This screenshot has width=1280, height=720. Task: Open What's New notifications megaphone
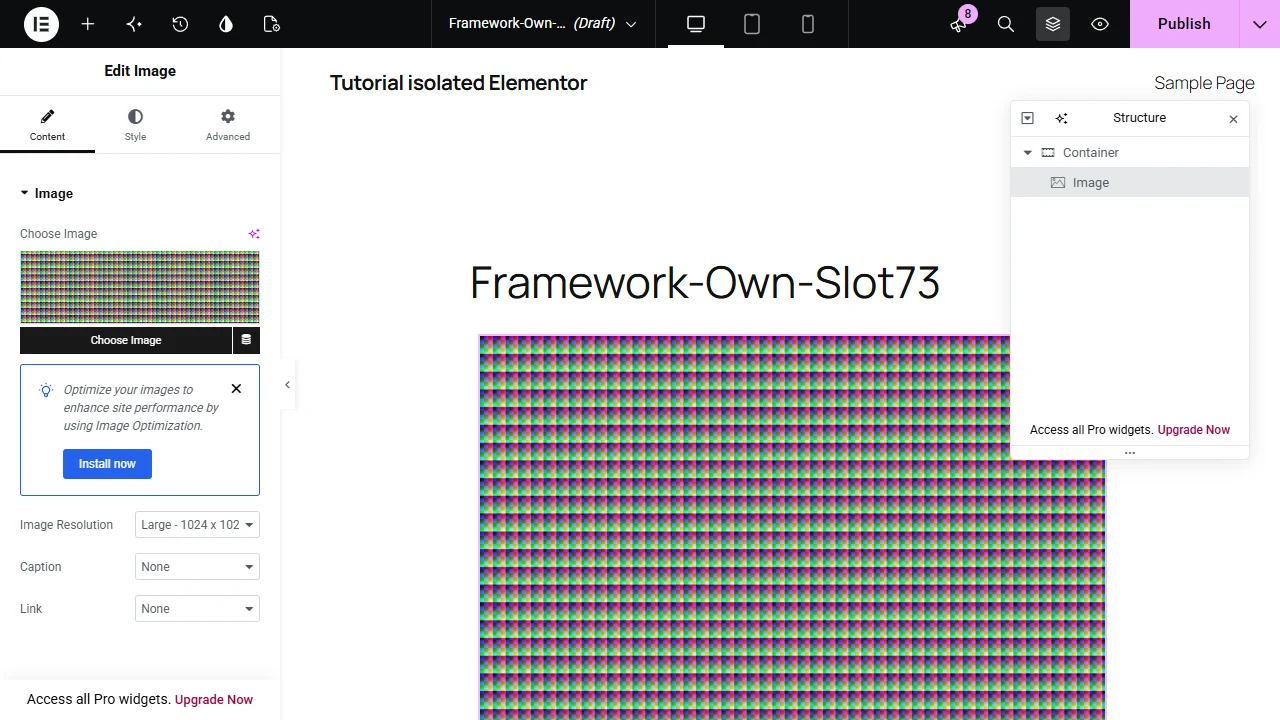point(959,24)
